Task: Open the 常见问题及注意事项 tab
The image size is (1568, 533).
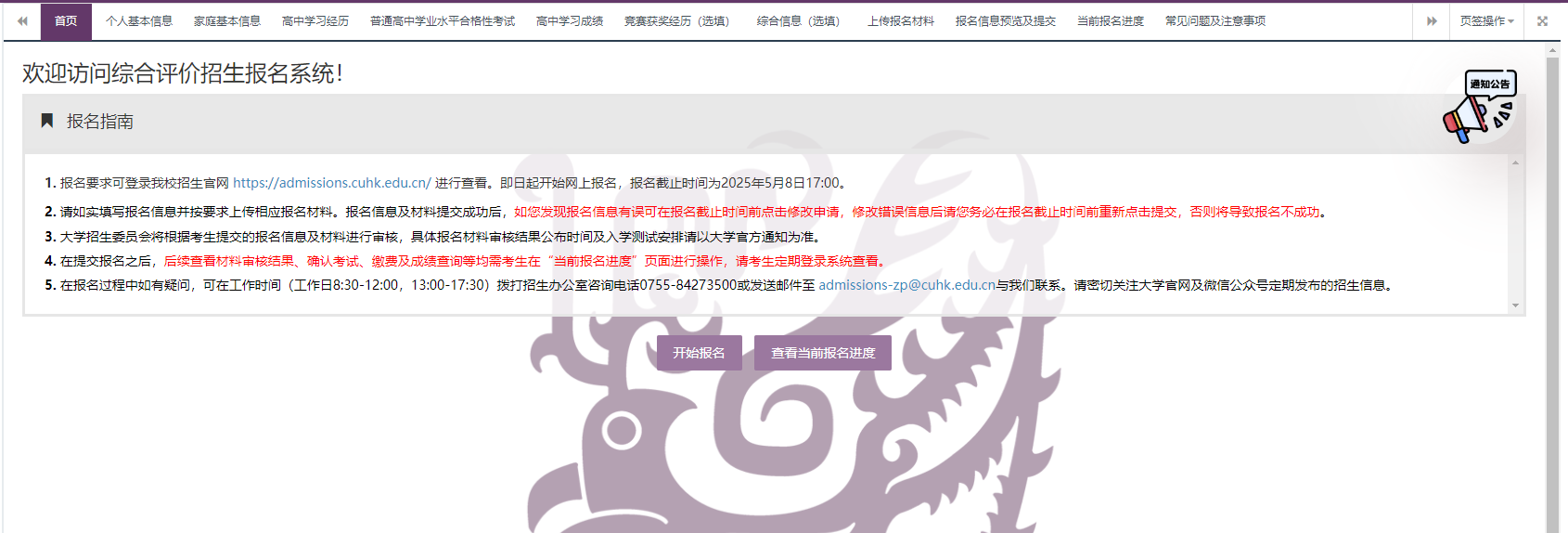Action: [x=1215, y=21]
